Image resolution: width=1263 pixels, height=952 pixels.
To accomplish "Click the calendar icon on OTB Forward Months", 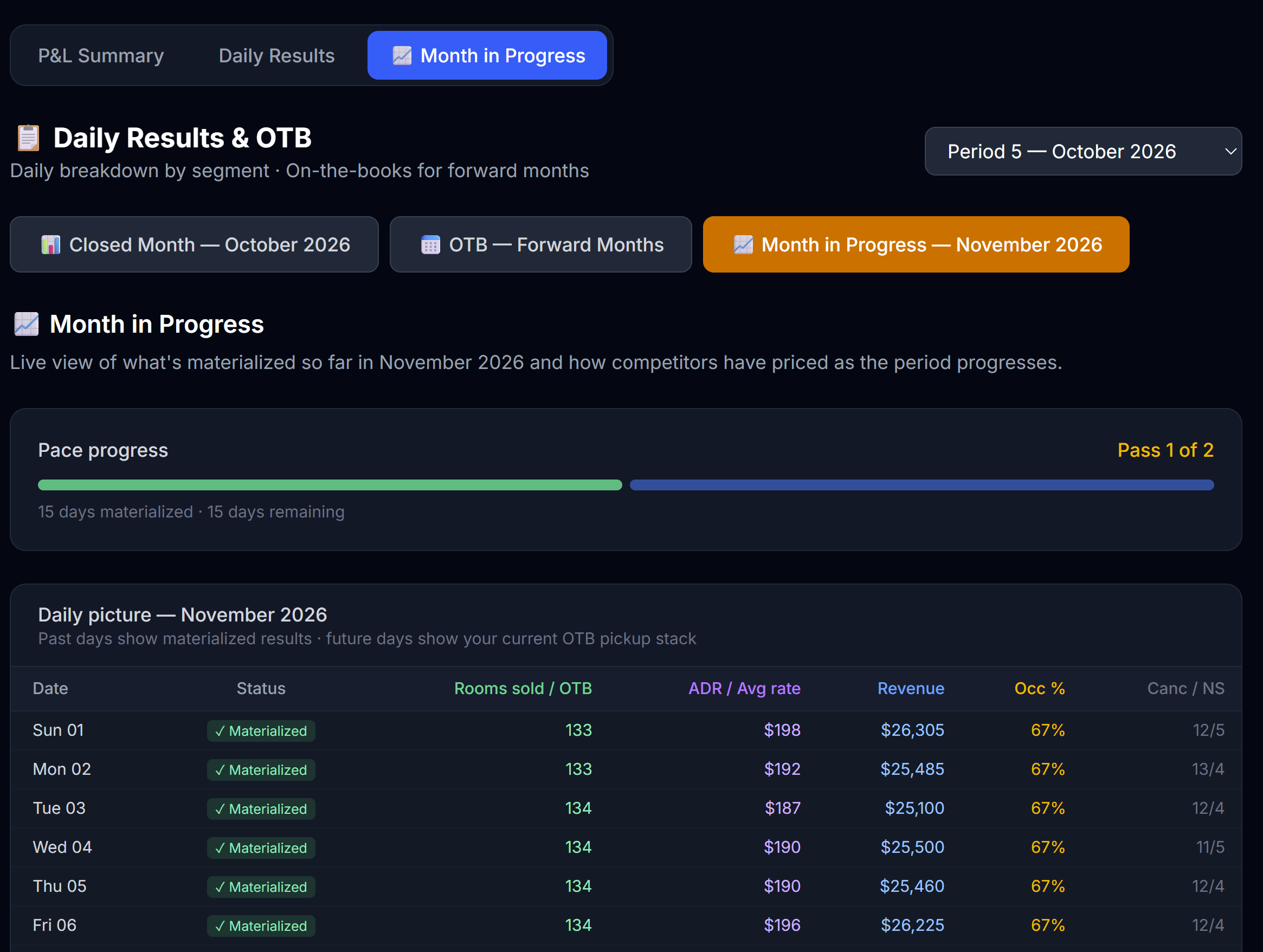I will pos(430,245).
